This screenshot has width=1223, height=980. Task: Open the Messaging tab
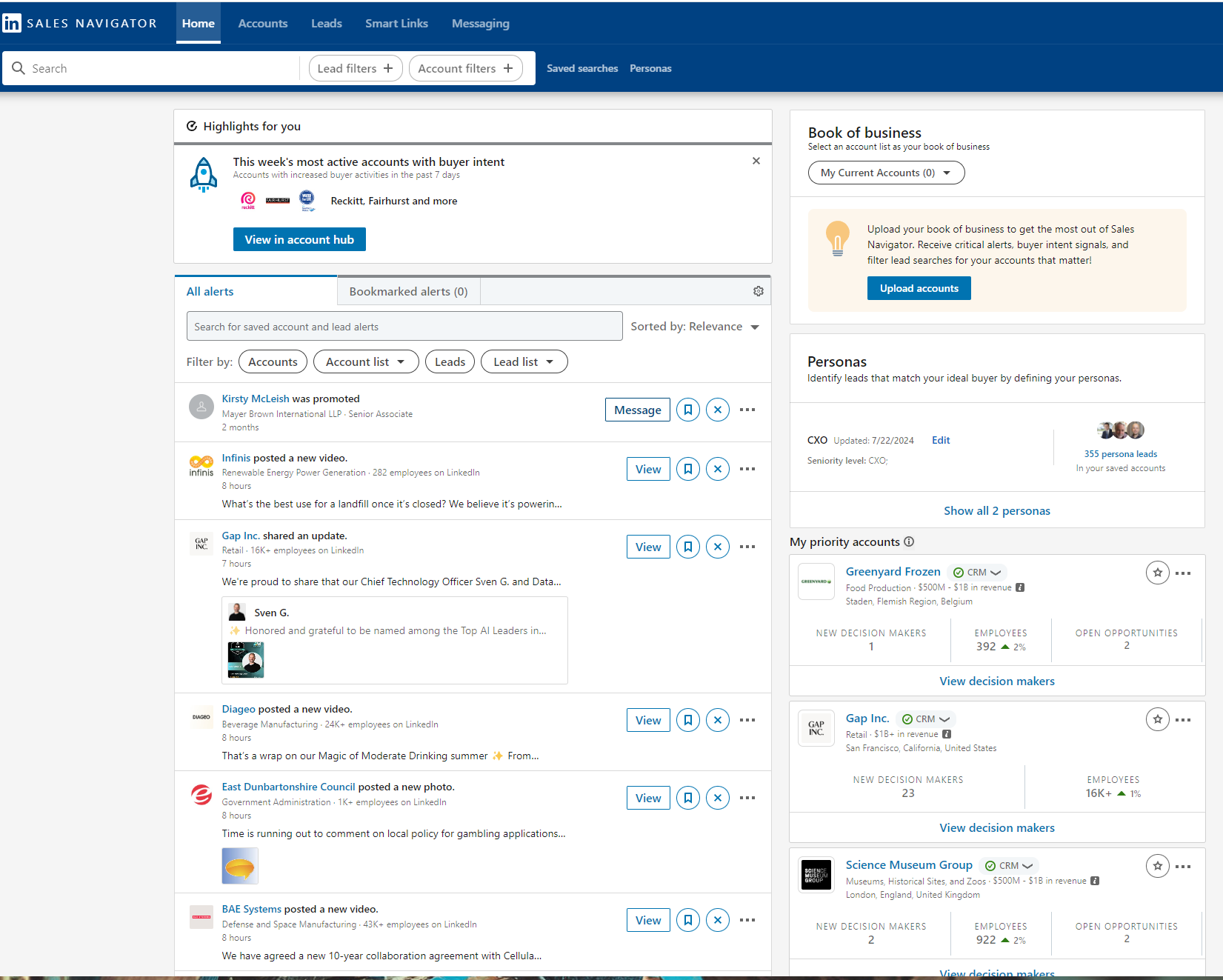[481, 23]
